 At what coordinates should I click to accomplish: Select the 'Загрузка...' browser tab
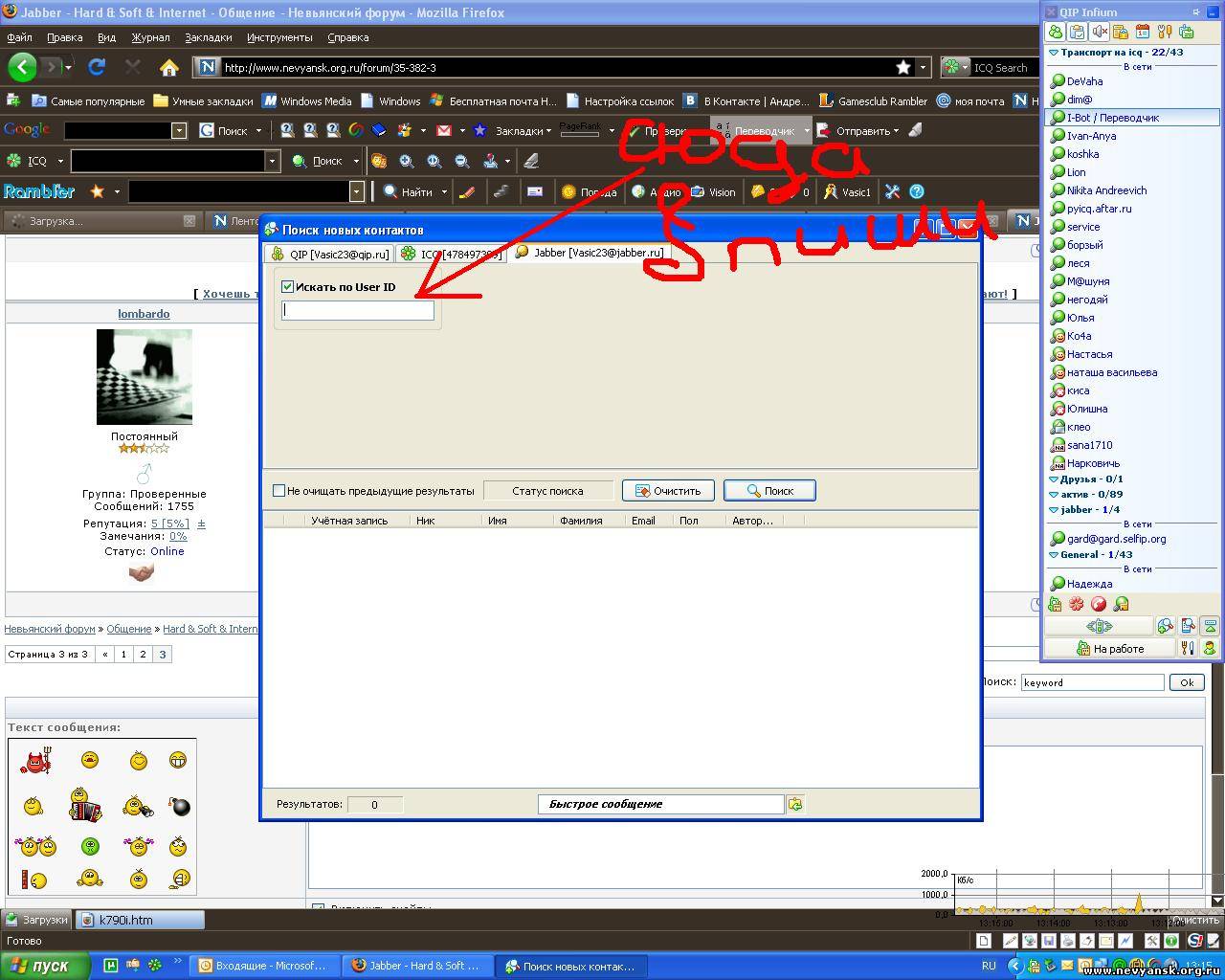tap(101, 221)
